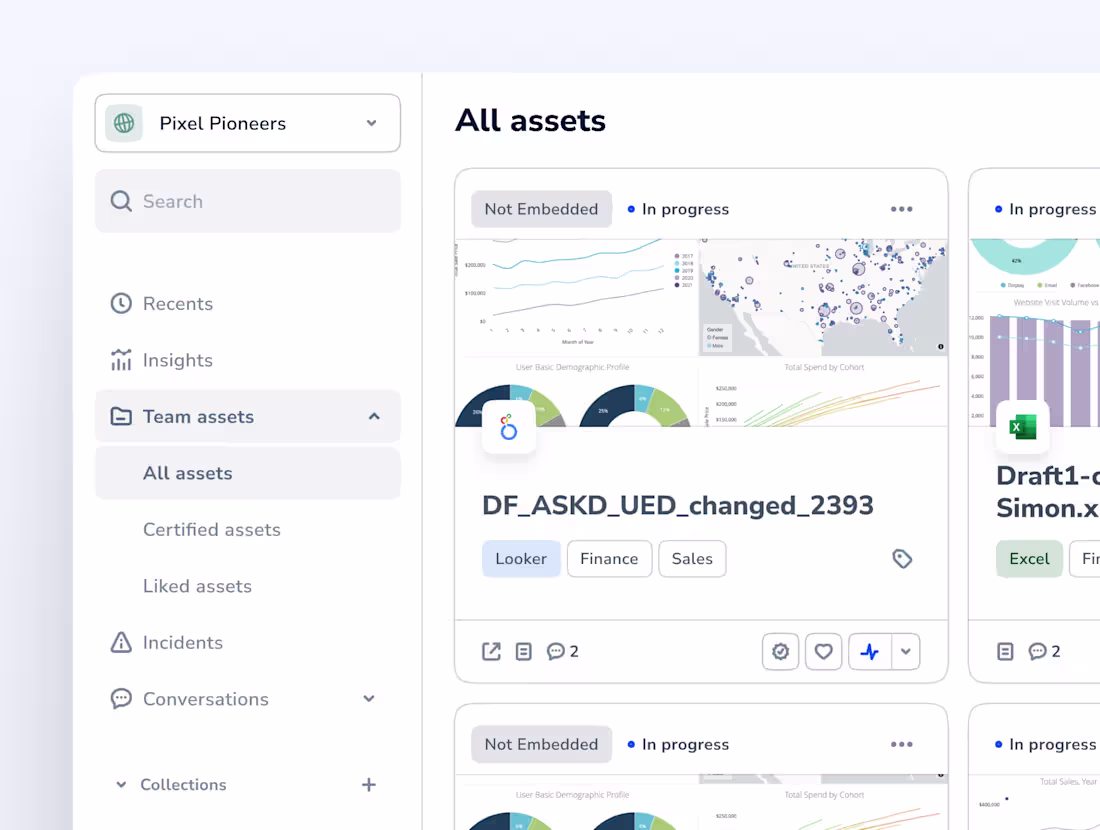1100x830 pixels.
Task: Toggle the heart to like DF_ASKD asset
Action: click(x=823, y=651)
